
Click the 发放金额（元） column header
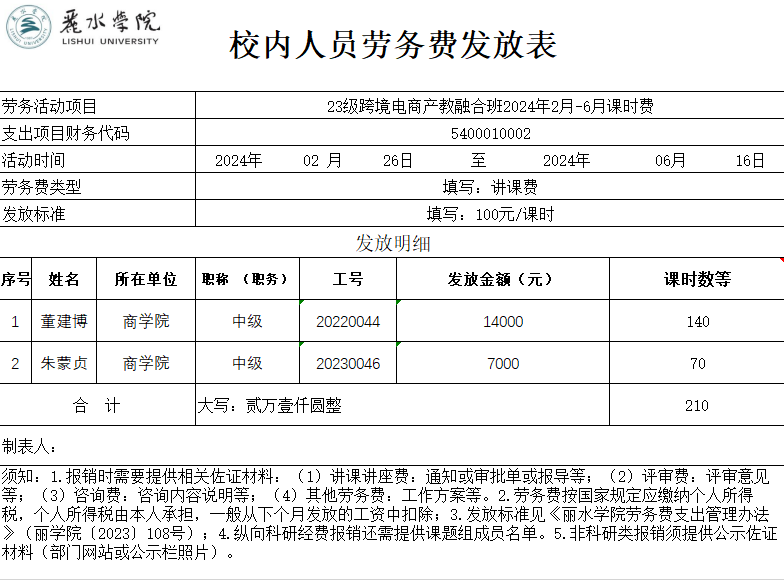[502, 279]
